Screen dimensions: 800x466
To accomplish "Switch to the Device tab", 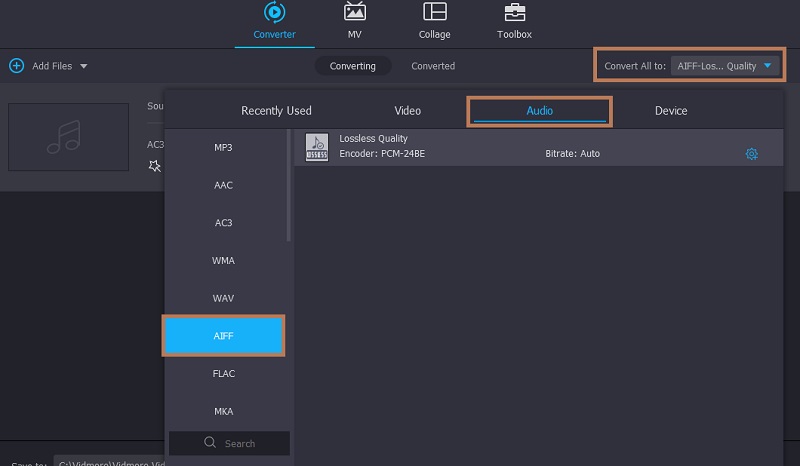I will [x=670, y=111].
